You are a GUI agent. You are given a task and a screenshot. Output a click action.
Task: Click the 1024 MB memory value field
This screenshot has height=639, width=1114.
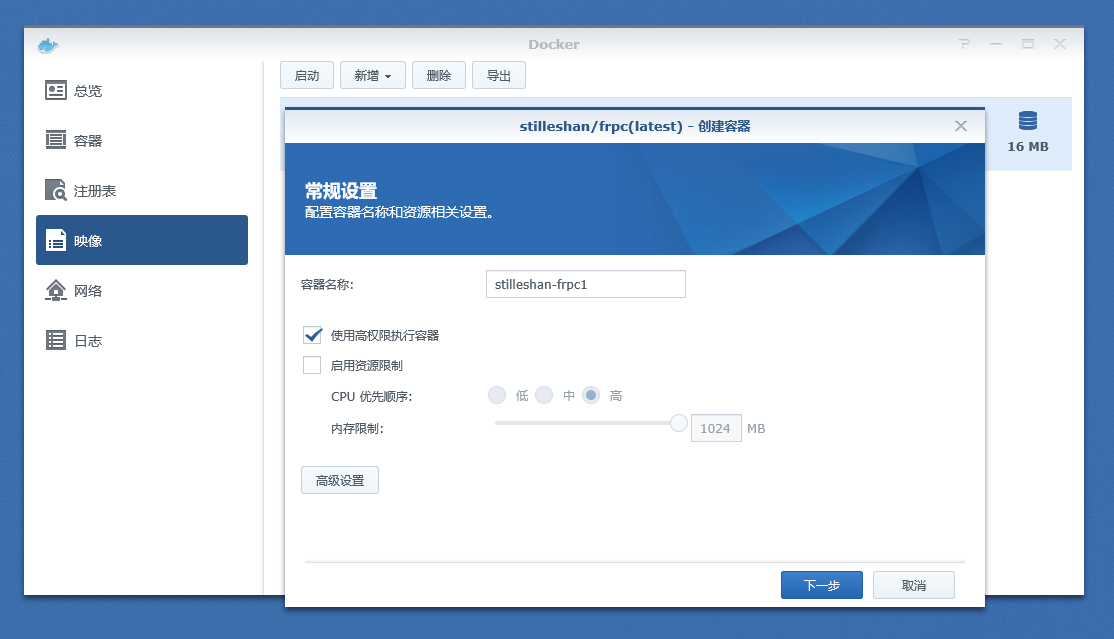716,428
